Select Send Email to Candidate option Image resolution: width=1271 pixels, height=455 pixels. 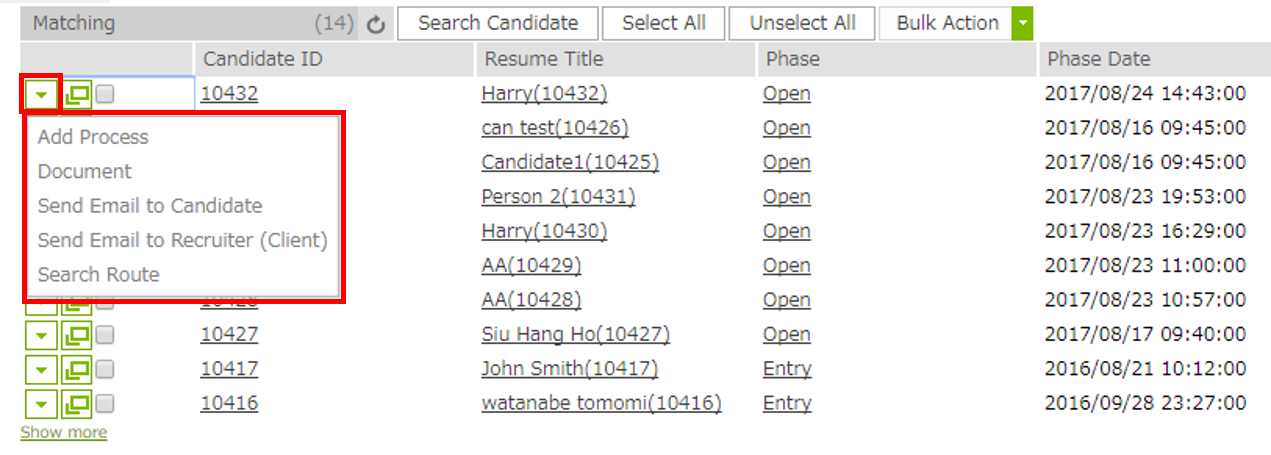click(x=150, y=206)
